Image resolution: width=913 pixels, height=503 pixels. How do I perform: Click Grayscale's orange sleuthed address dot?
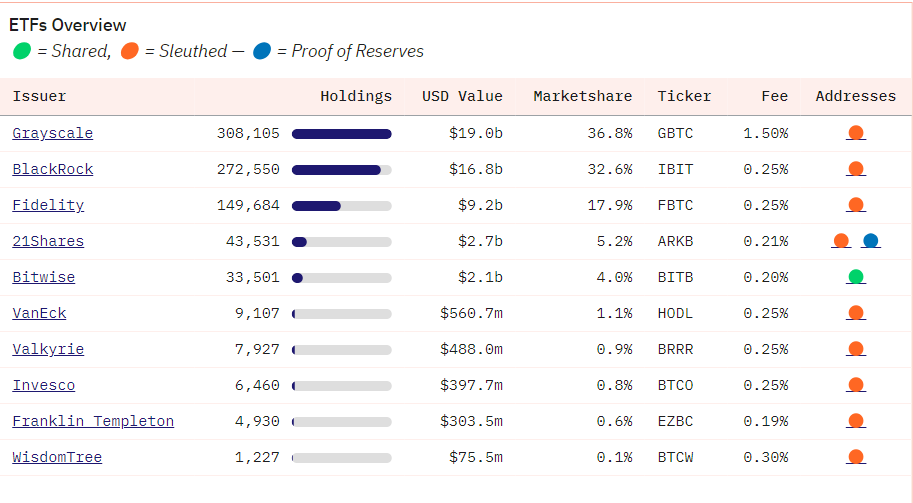[x=855, y=133]
